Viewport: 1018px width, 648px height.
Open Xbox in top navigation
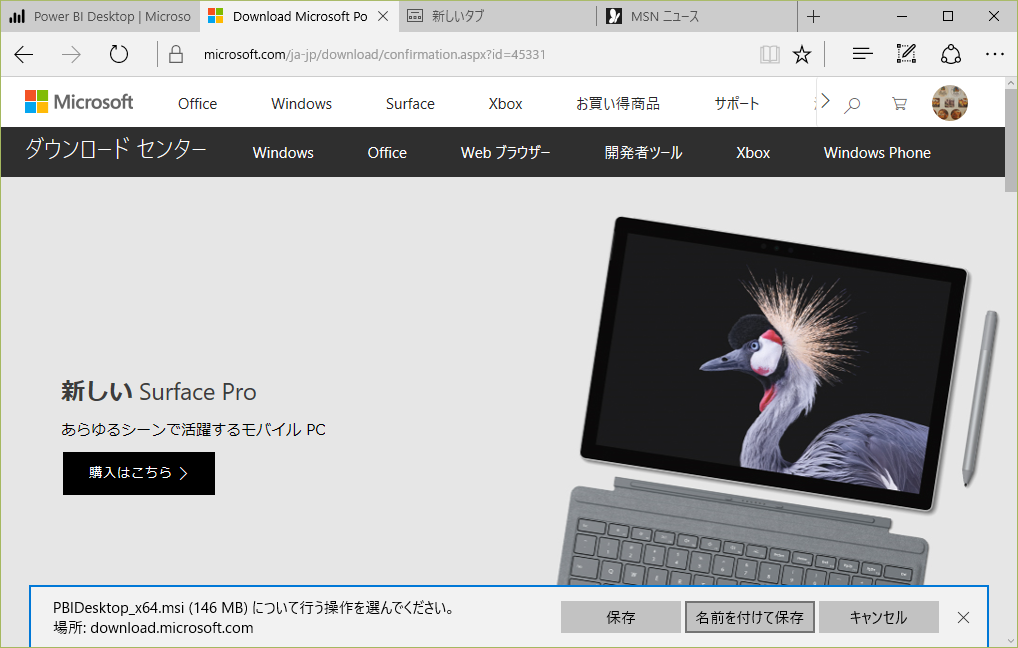tap(505, 104)
